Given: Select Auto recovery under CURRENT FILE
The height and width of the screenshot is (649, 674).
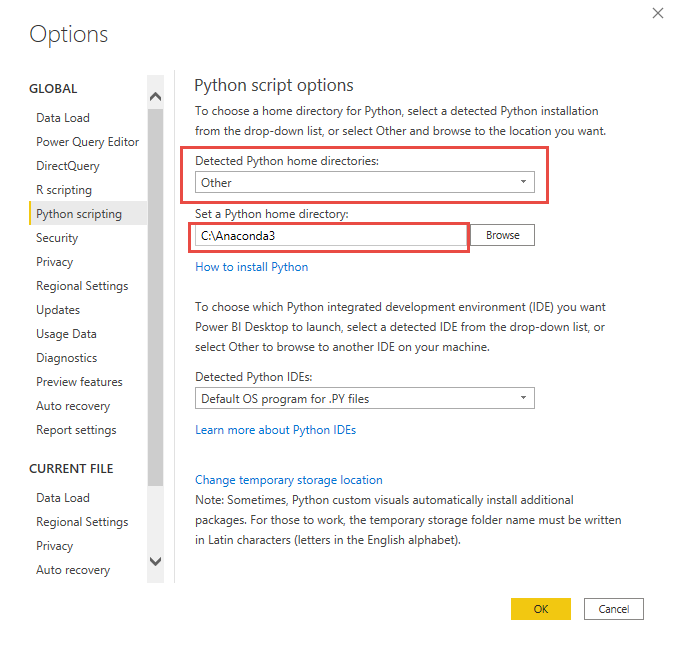Looking at the screenshot, I should coord(73,570).
